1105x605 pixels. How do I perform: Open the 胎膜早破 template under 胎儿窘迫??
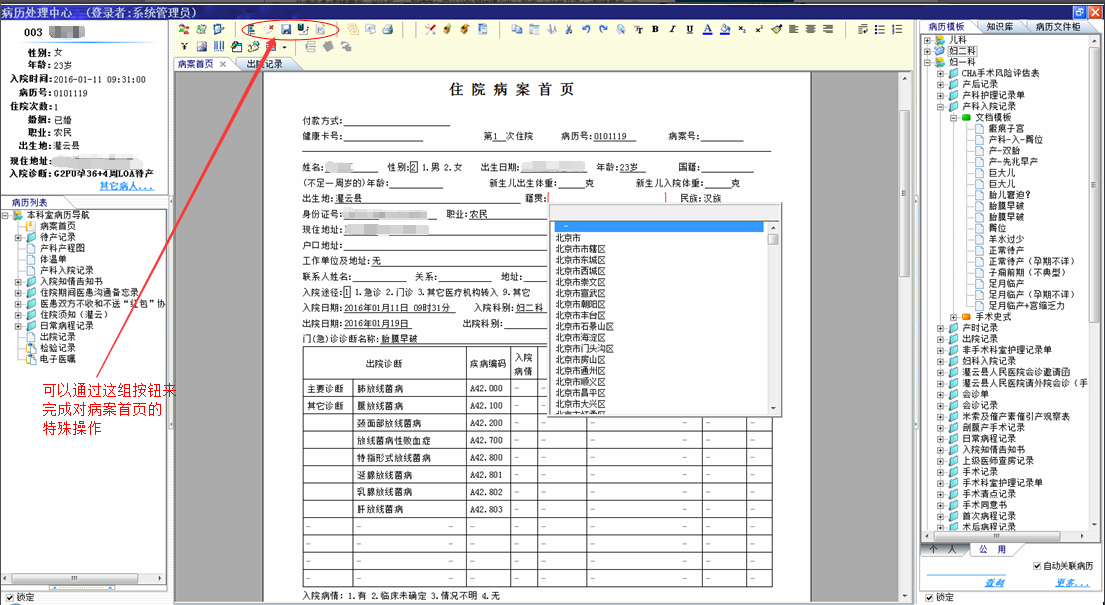[1006, 206]
